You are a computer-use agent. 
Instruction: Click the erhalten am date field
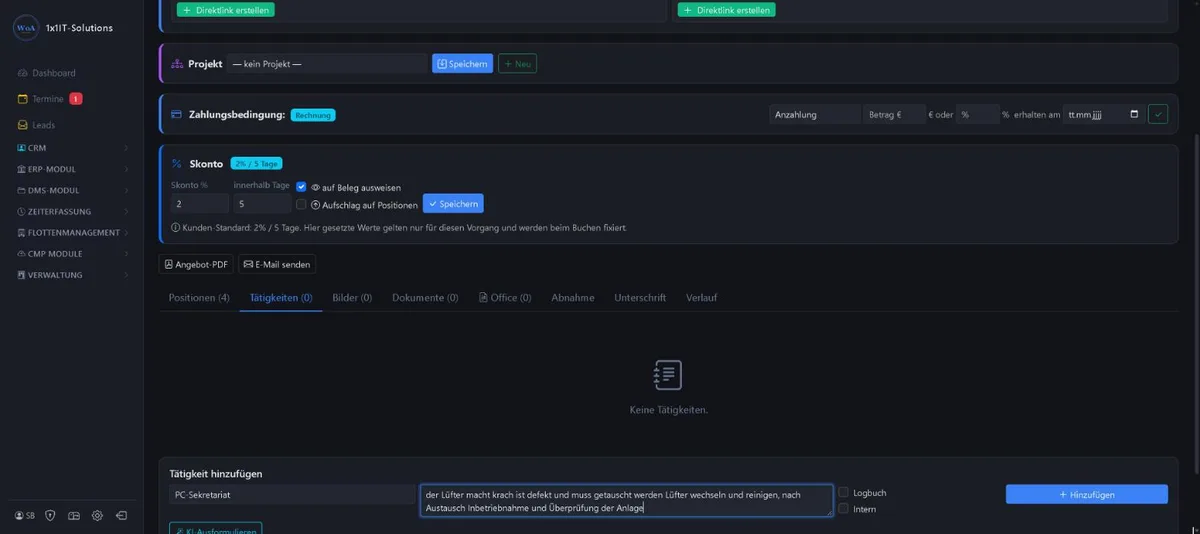1102,114
